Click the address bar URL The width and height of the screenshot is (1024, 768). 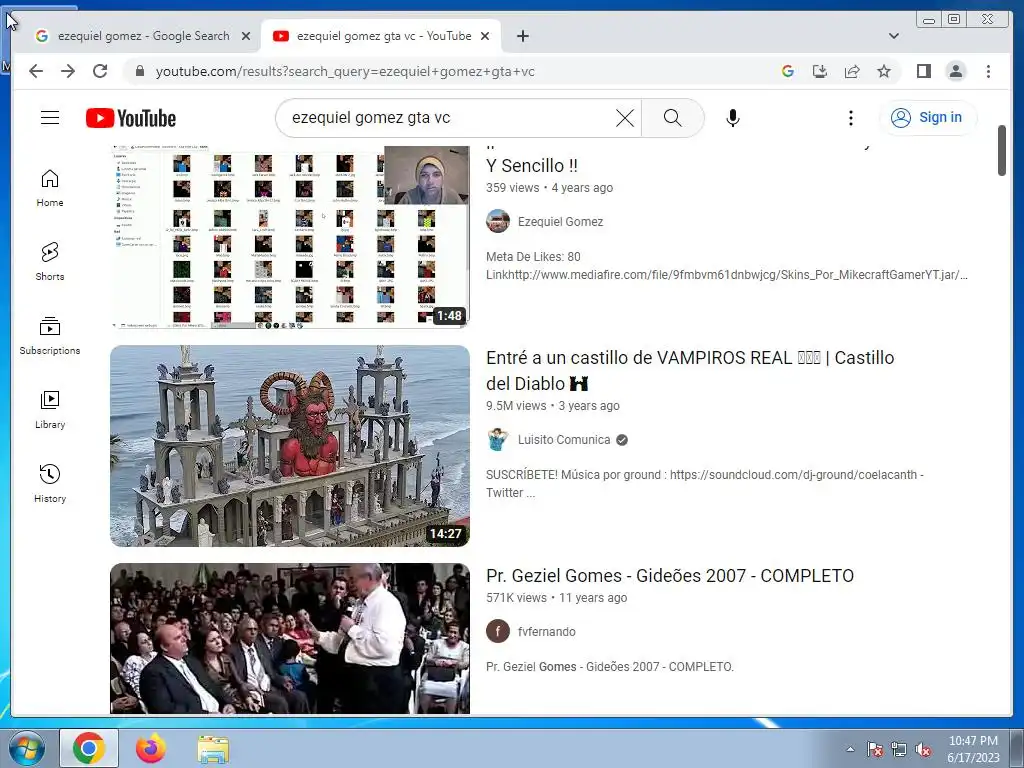pos(345,71)
